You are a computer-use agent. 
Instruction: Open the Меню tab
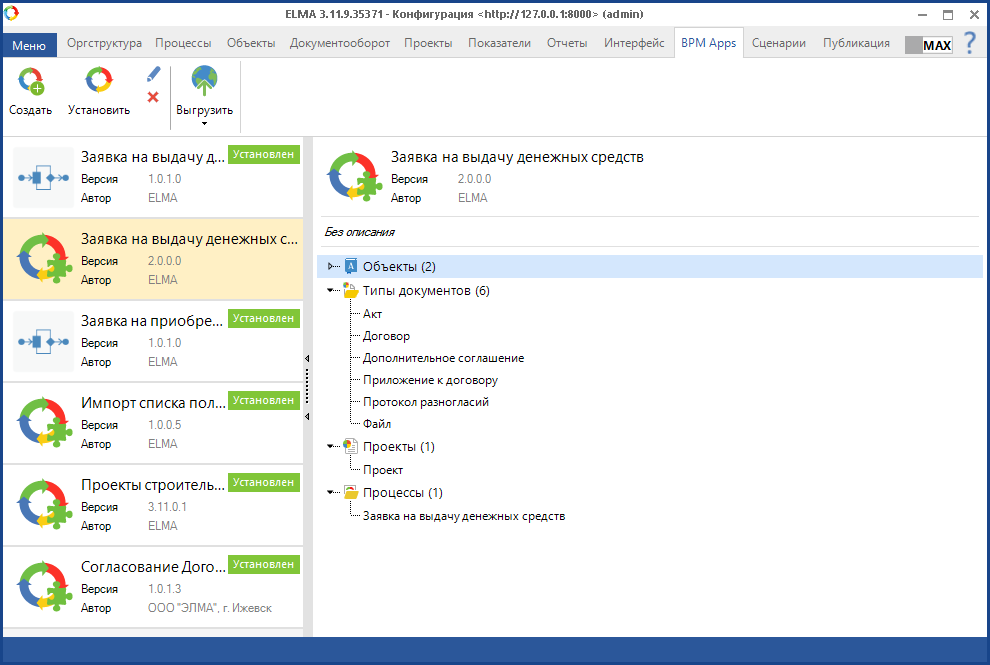tap(30, 45)
